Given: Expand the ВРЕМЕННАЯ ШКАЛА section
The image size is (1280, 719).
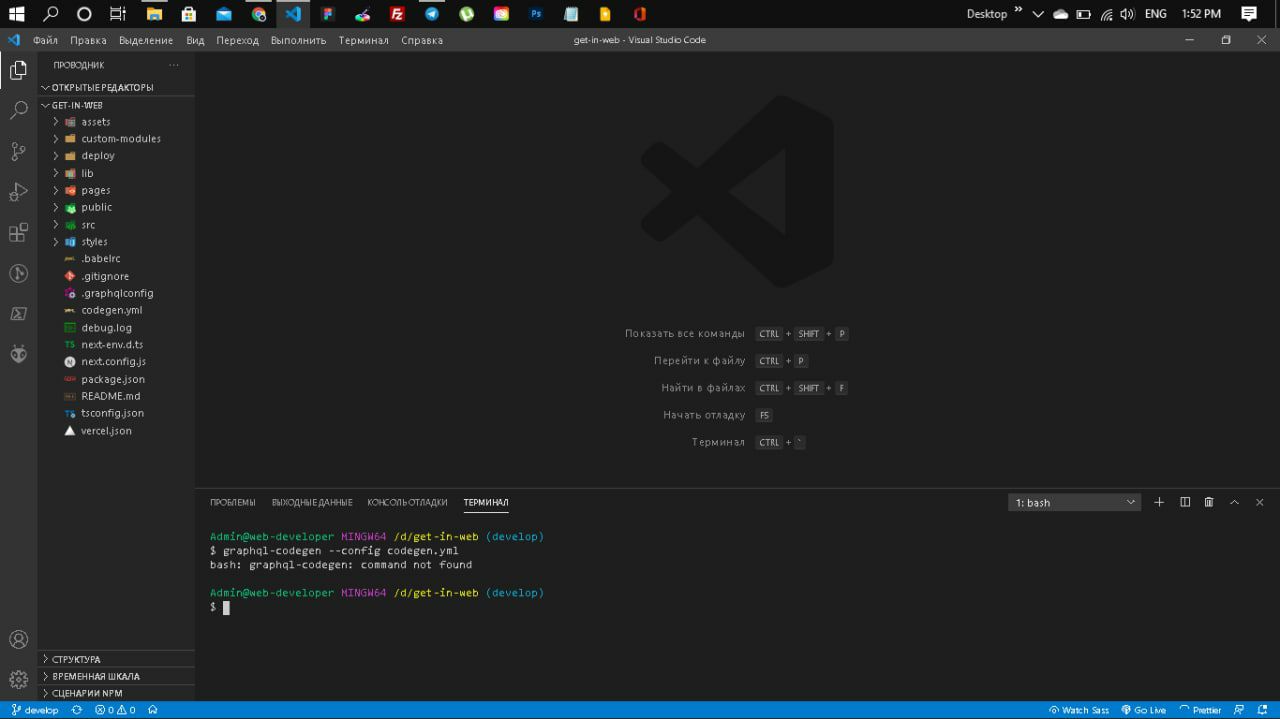Looking at the screenshot, I should pyautogui.click(x=117, y=676).
